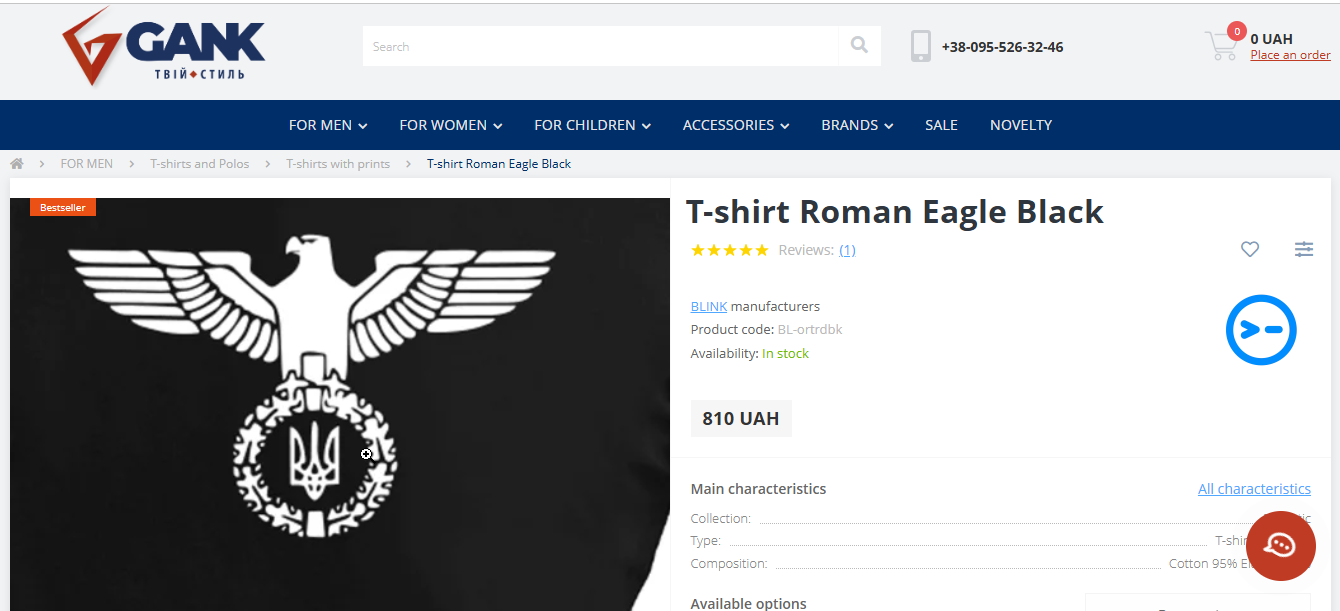Open the live chat bubble

click(x=1280, y=545)
